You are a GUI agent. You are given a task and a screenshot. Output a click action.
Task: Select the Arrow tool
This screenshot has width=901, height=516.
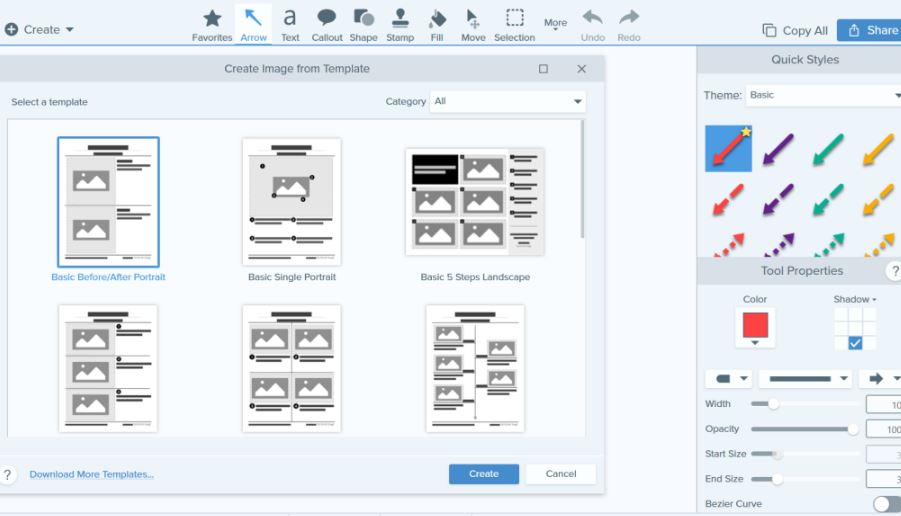[x=253, y=26]
